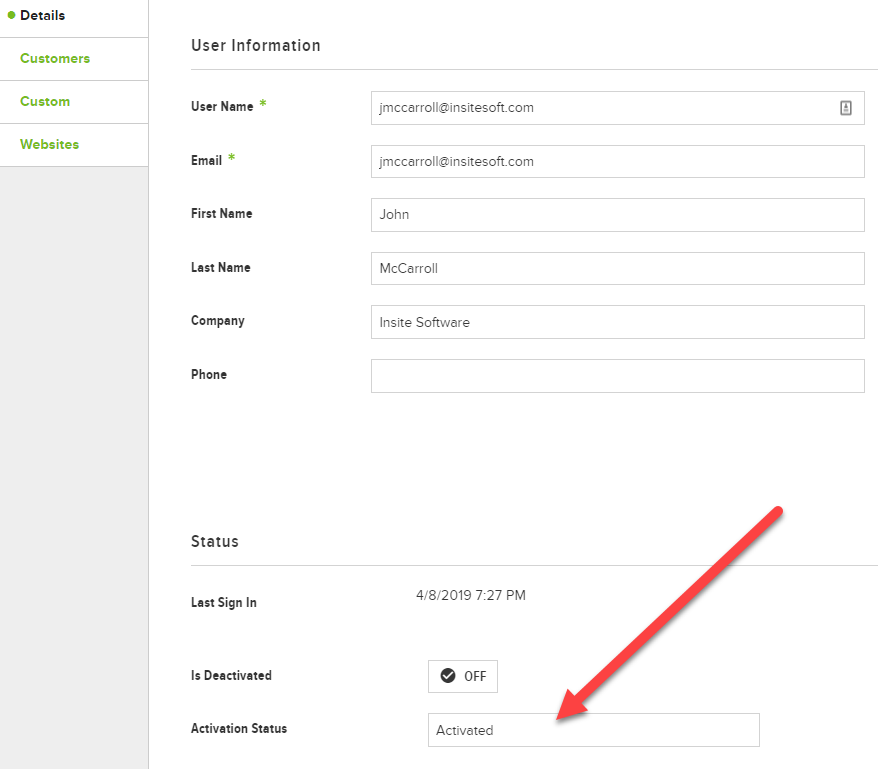
Task: Click the Activation Status label
Action: tap(239, 728)
